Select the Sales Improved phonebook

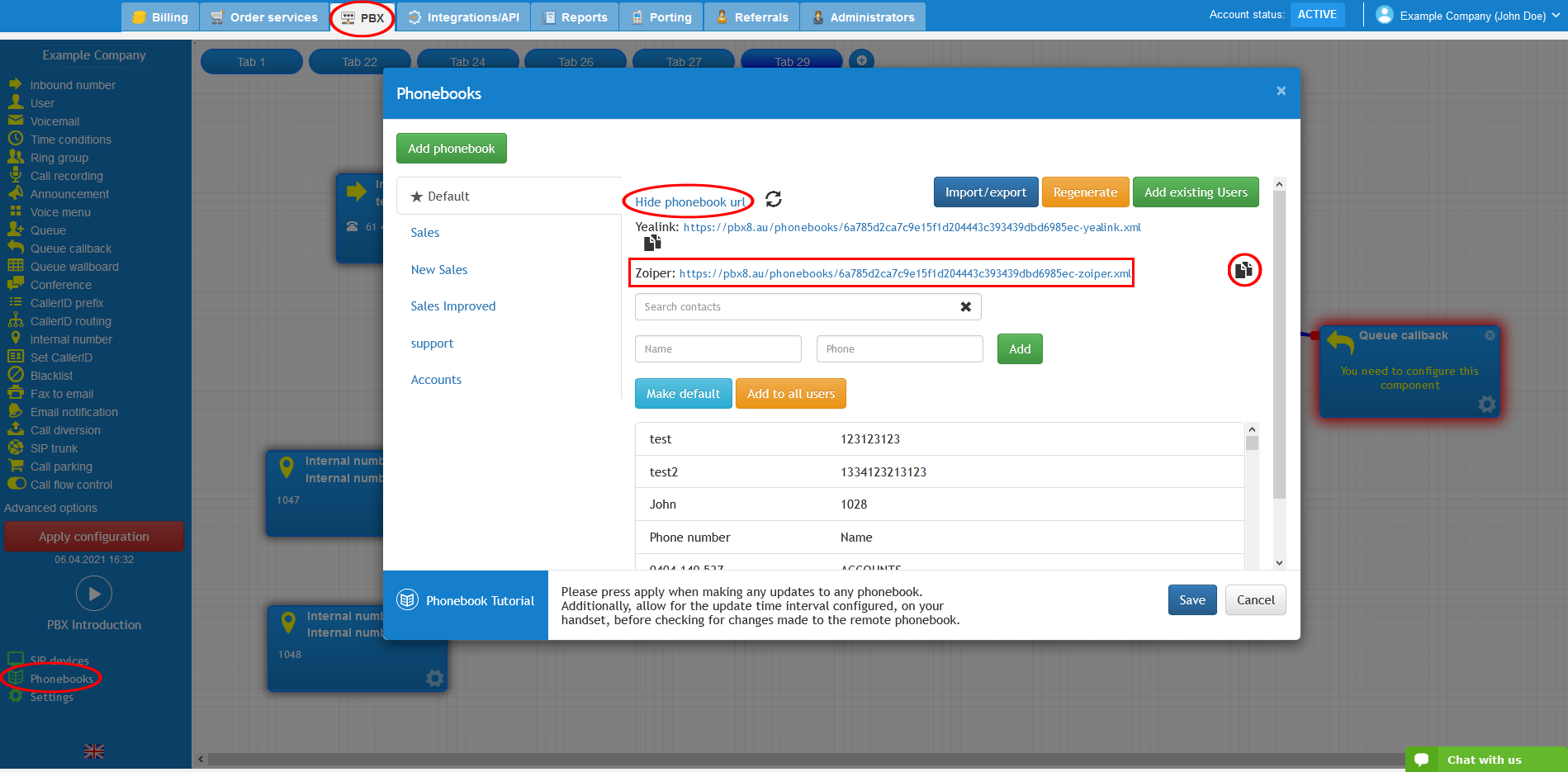[452, 305]
